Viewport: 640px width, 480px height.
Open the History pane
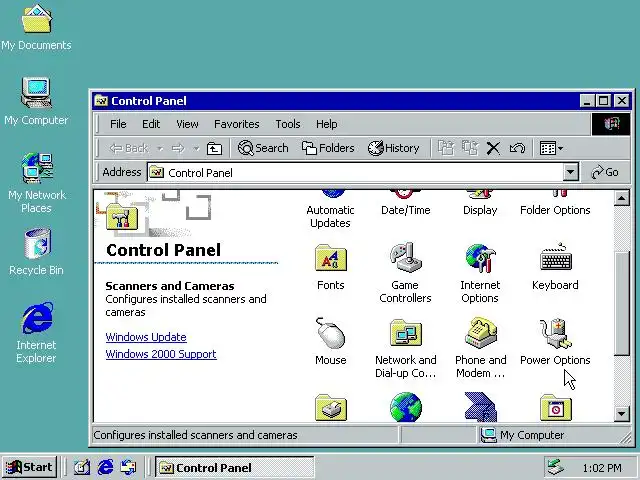(x=393, y=148)
